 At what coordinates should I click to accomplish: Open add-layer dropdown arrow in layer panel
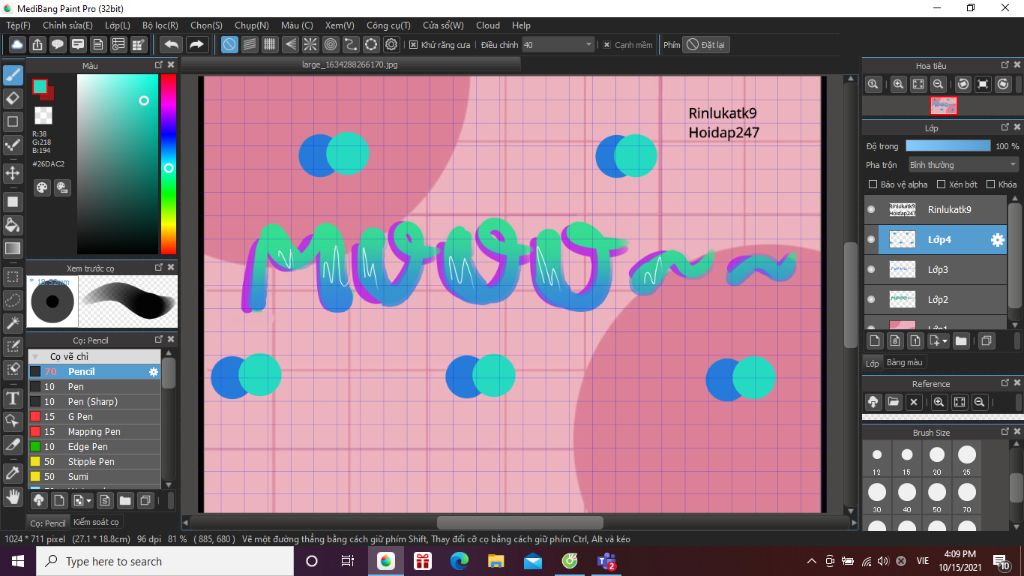[x=944, y=342]
